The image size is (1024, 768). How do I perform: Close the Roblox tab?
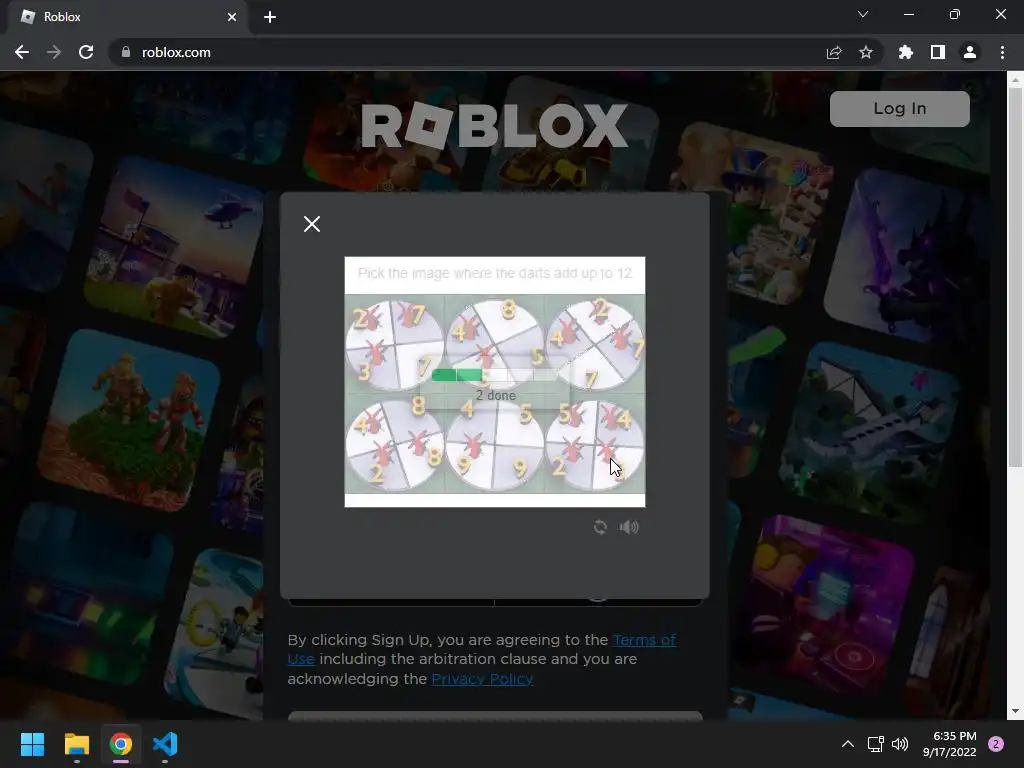click(x=232, y=17)
